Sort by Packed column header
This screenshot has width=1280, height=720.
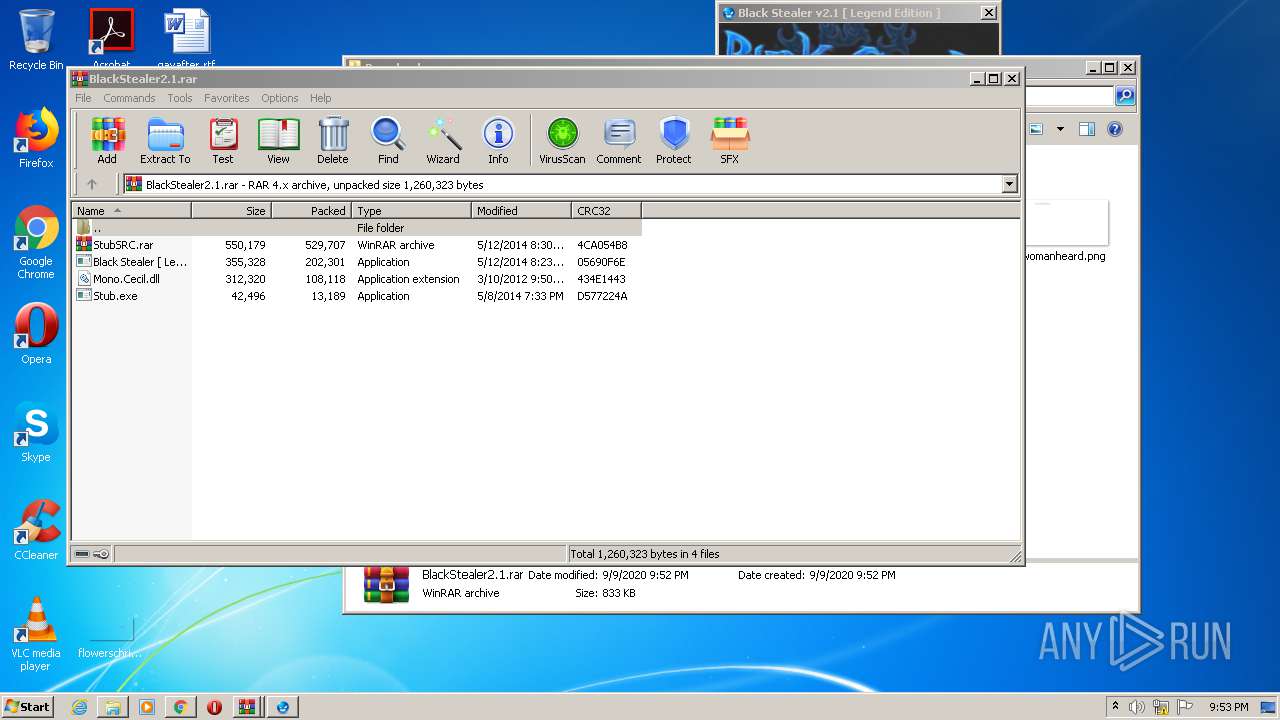point(311,211)
